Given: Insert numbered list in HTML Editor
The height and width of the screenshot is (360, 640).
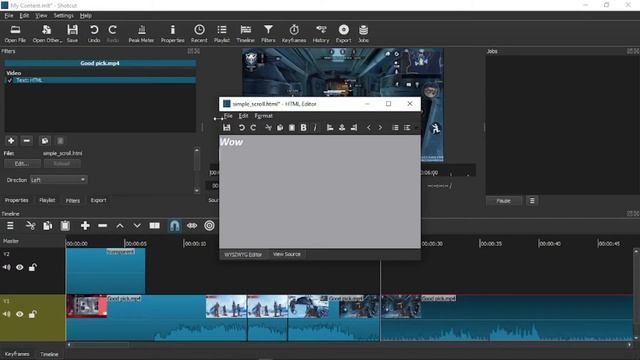Looking at the screenshot, I should pos(407,128).
